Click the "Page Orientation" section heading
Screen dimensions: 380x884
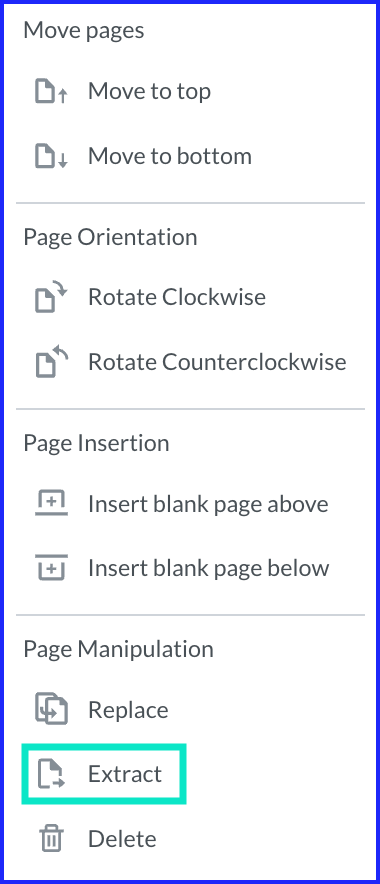pyautogui.click(x=111, y=238)
